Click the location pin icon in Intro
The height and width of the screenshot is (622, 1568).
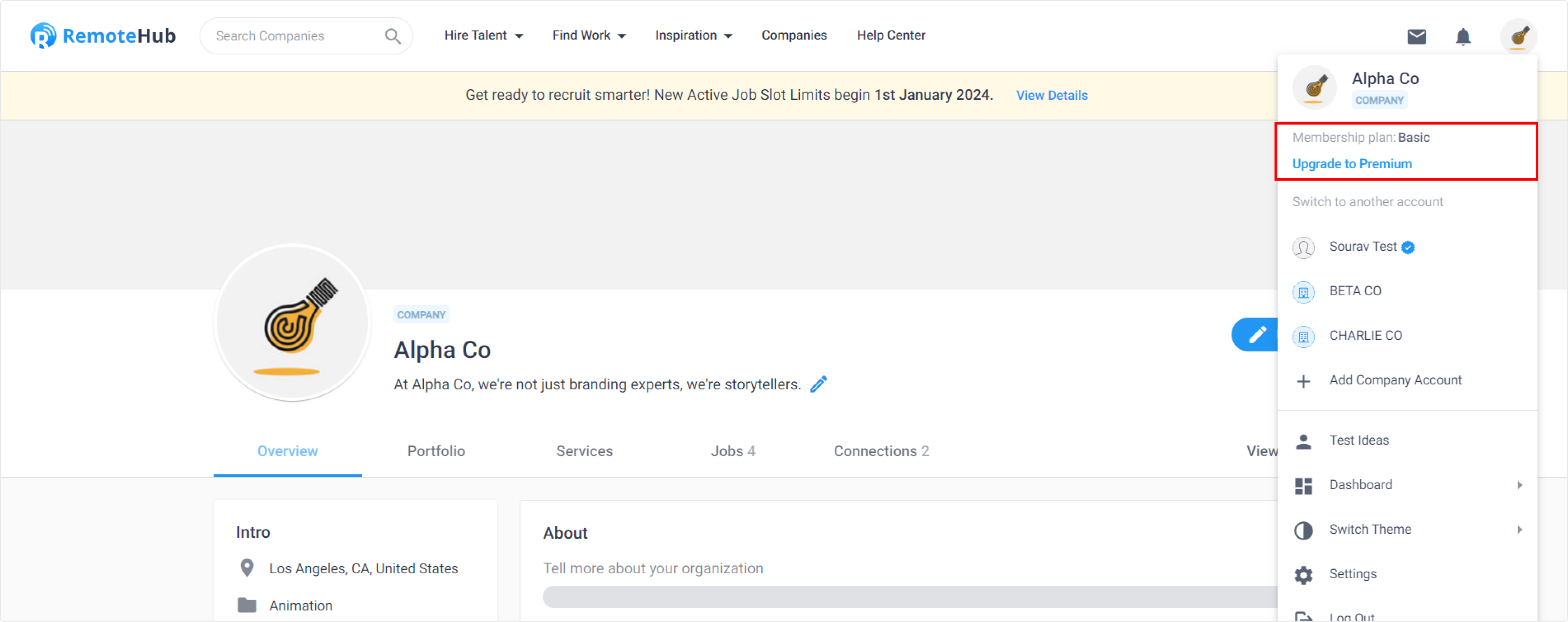point(246,568)
